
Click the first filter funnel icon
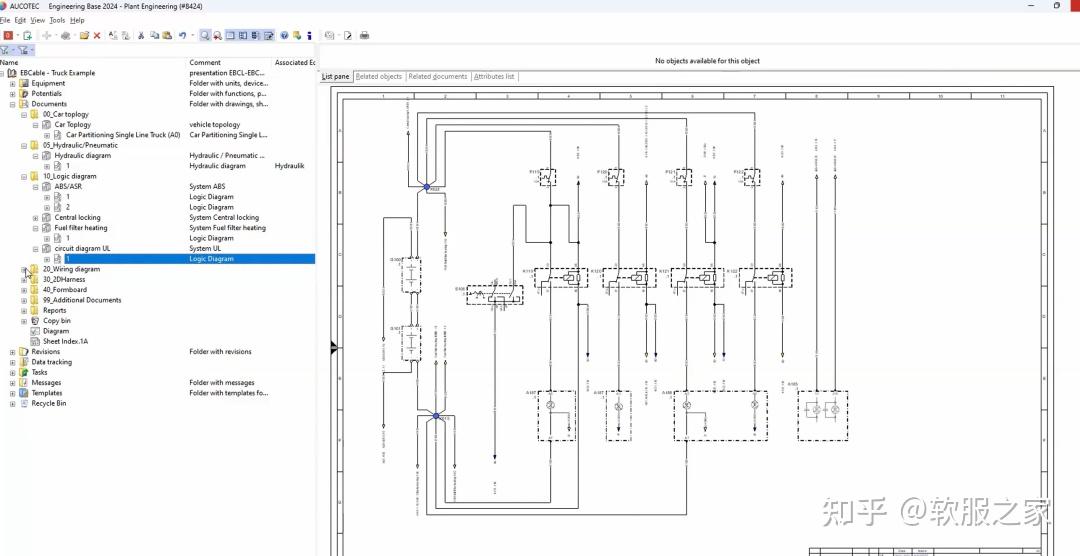point(6,50)
